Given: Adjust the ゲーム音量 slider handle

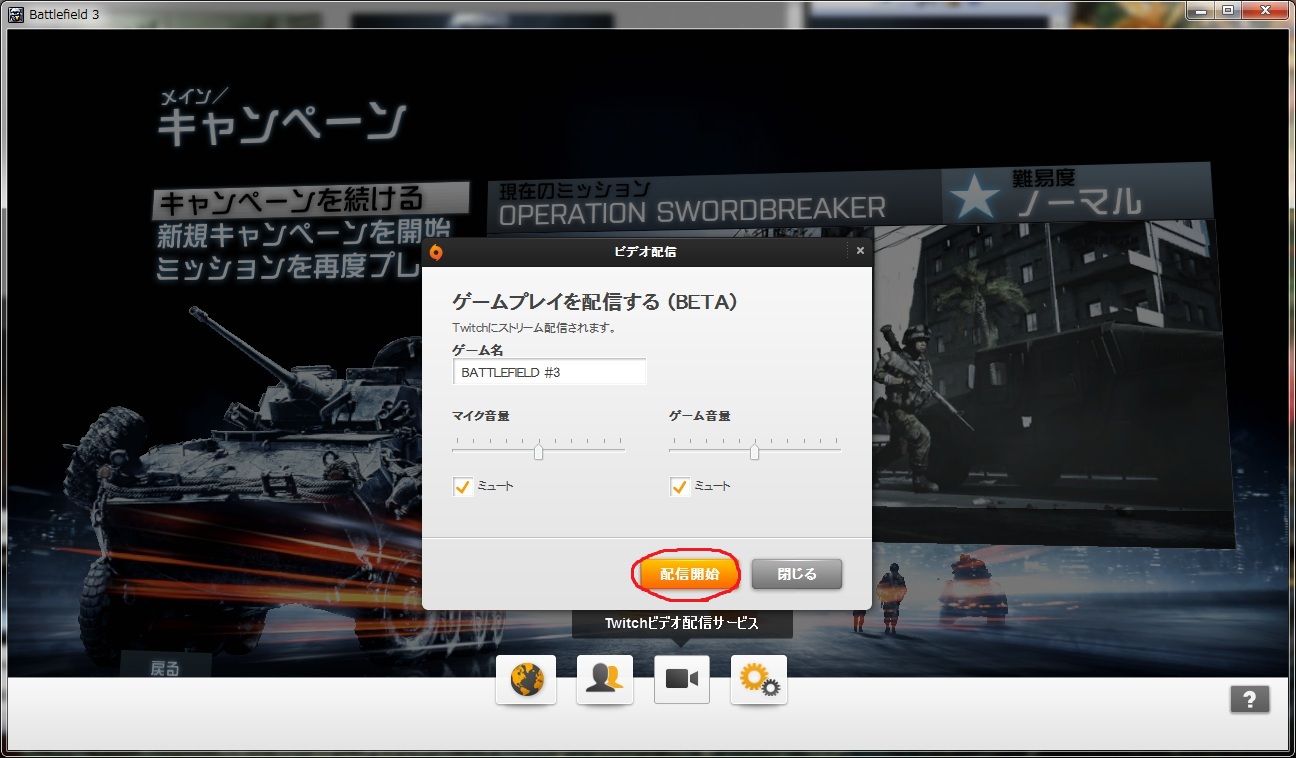Looking at the screenshot, I should [x=755, y=452].
